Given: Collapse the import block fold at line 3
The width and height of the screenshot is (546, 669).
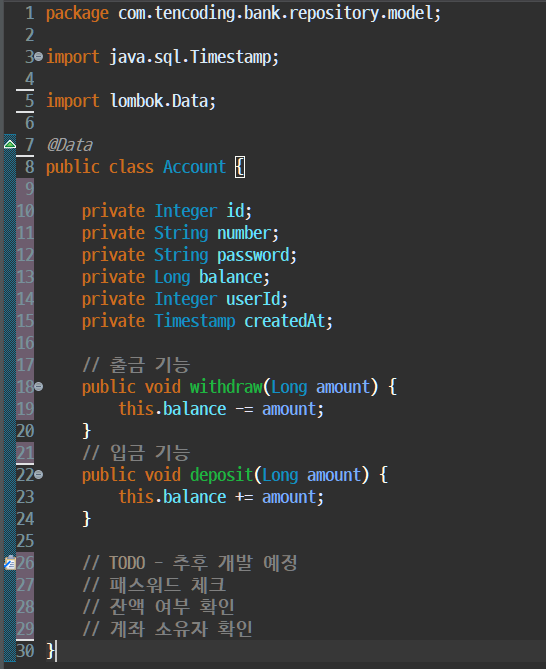Looking at the screenshot, I should (38, 56).
